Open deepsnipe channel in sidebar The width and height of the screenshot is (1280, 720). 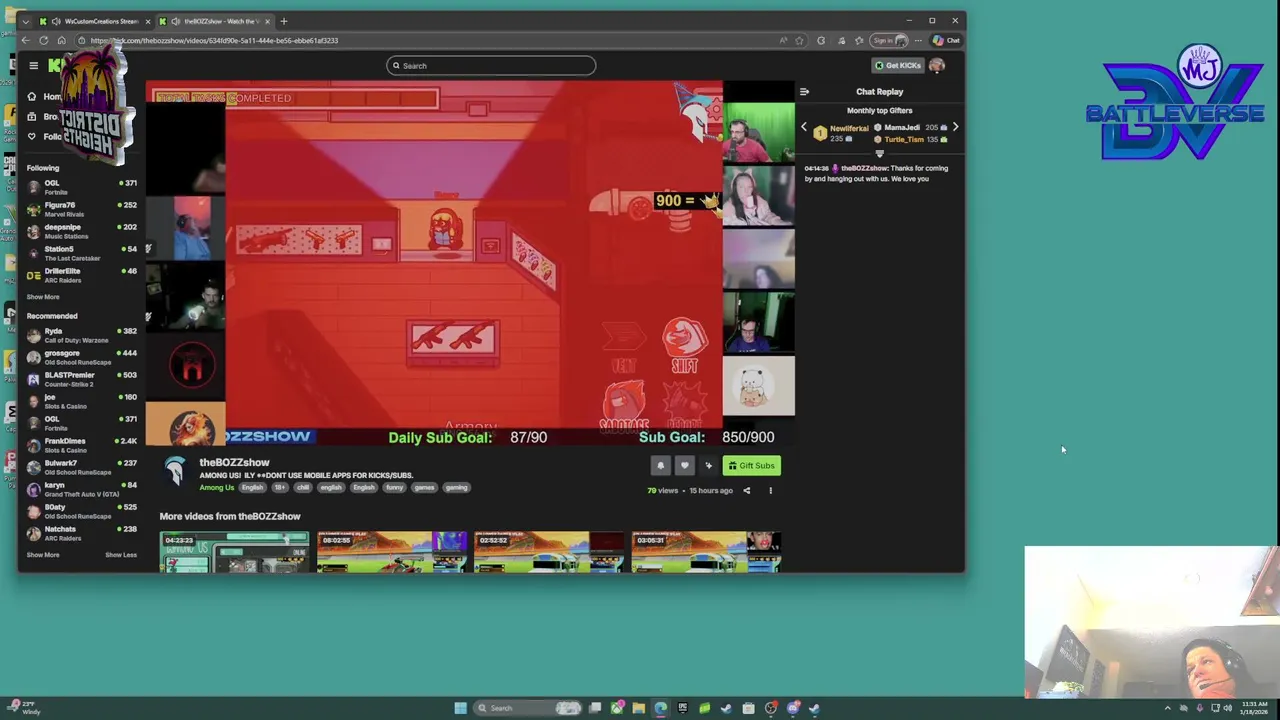tap(82, 231)
